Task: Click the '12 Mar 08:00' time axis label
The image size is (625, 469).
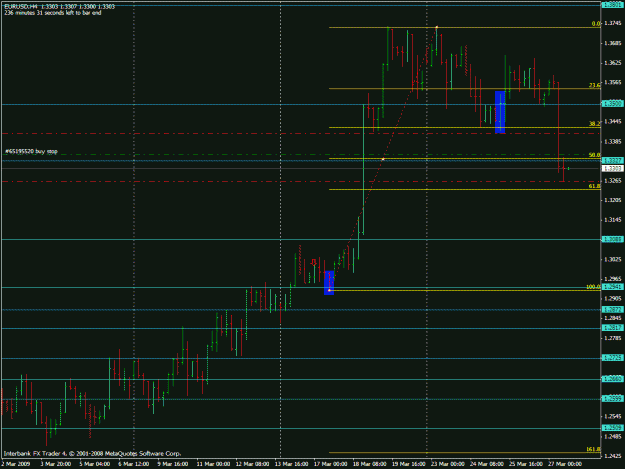Action: 252,464
